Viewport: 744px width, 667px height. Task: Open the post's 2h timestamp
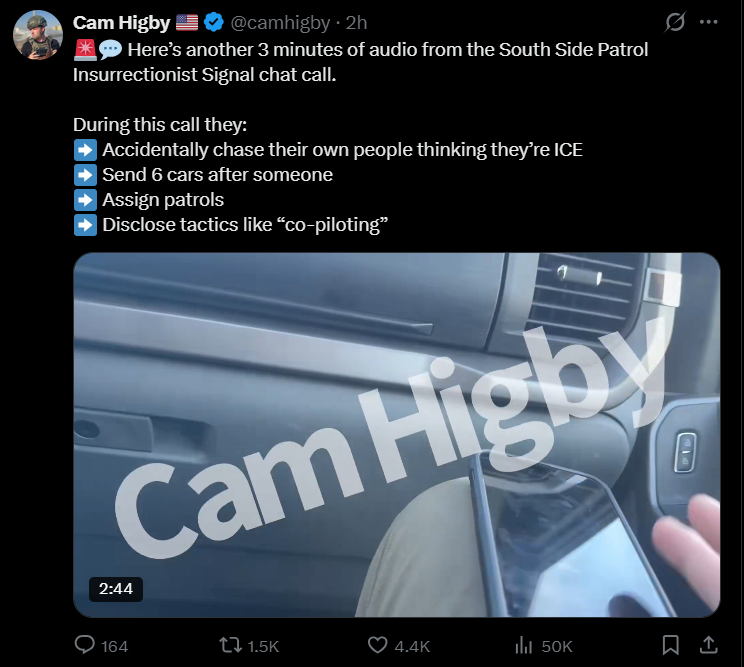coord(356,23)
